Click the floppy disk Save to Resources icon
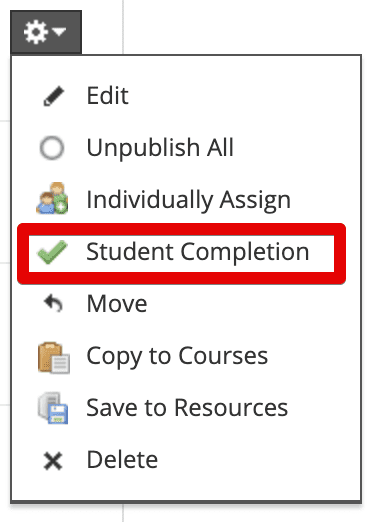The height and width of the screenshot is (522, 380). 53,408
